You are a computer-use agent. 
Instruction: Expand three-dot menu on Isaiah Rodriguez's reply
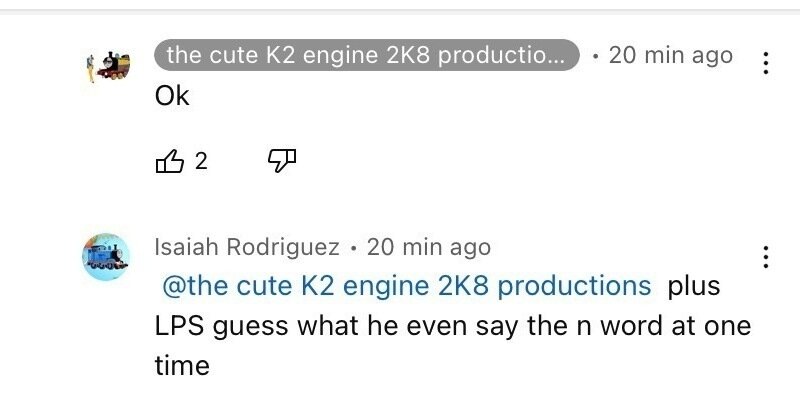[765, 256]
